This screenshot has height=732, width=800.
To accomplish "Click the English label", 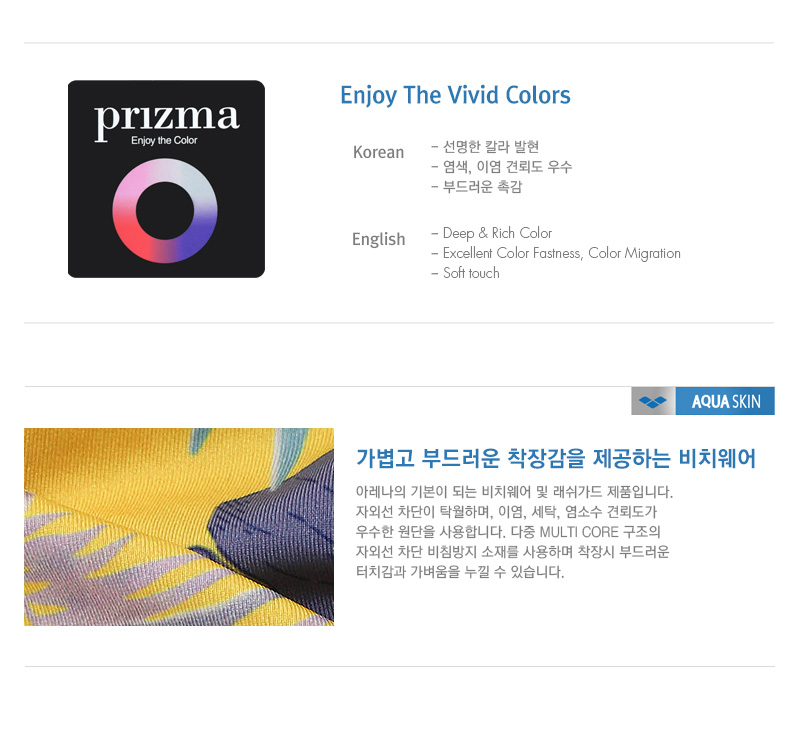I will [379, 239].
